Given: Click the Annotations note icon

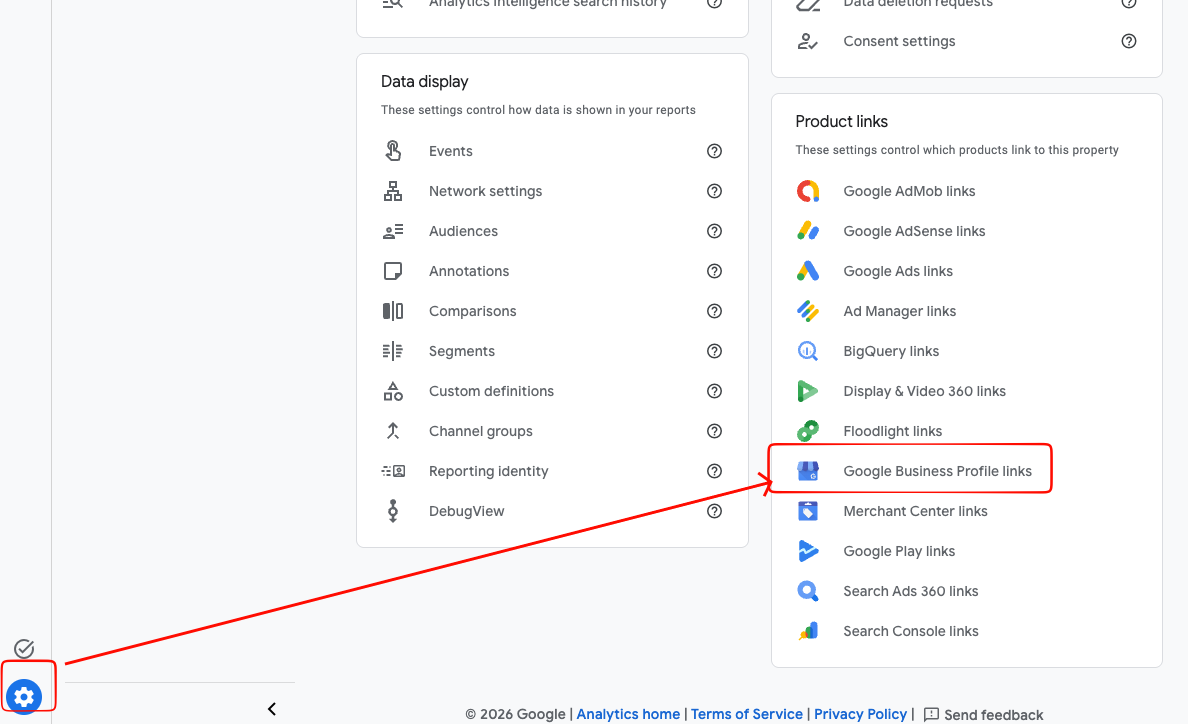Looking at the screenshot, I should click(392, 271).
